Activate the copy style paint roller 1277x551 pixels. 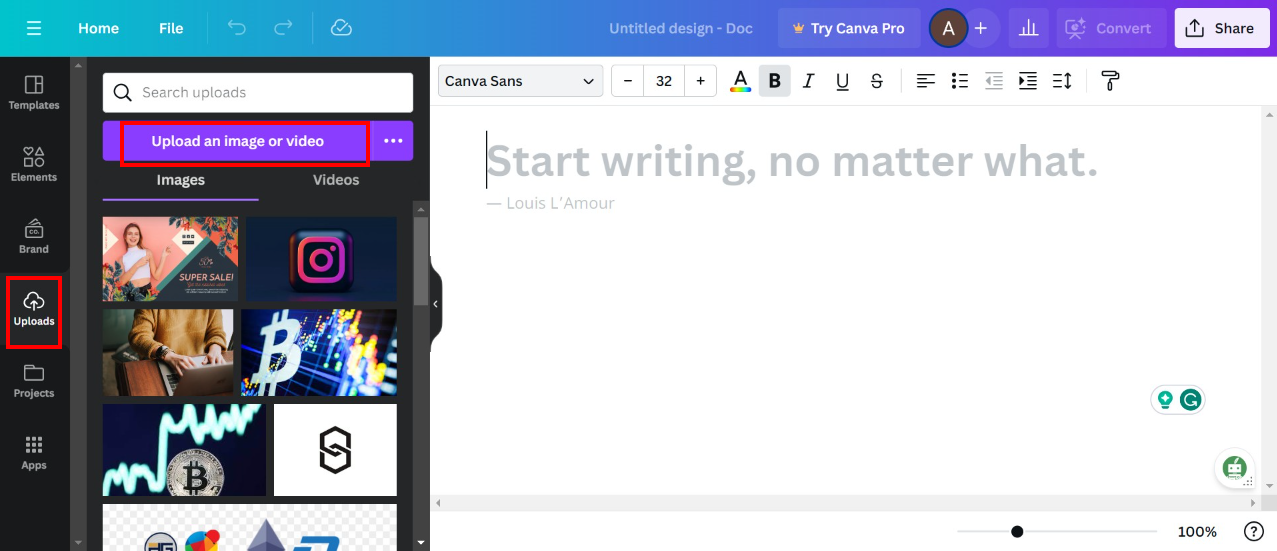(1110, 81)
